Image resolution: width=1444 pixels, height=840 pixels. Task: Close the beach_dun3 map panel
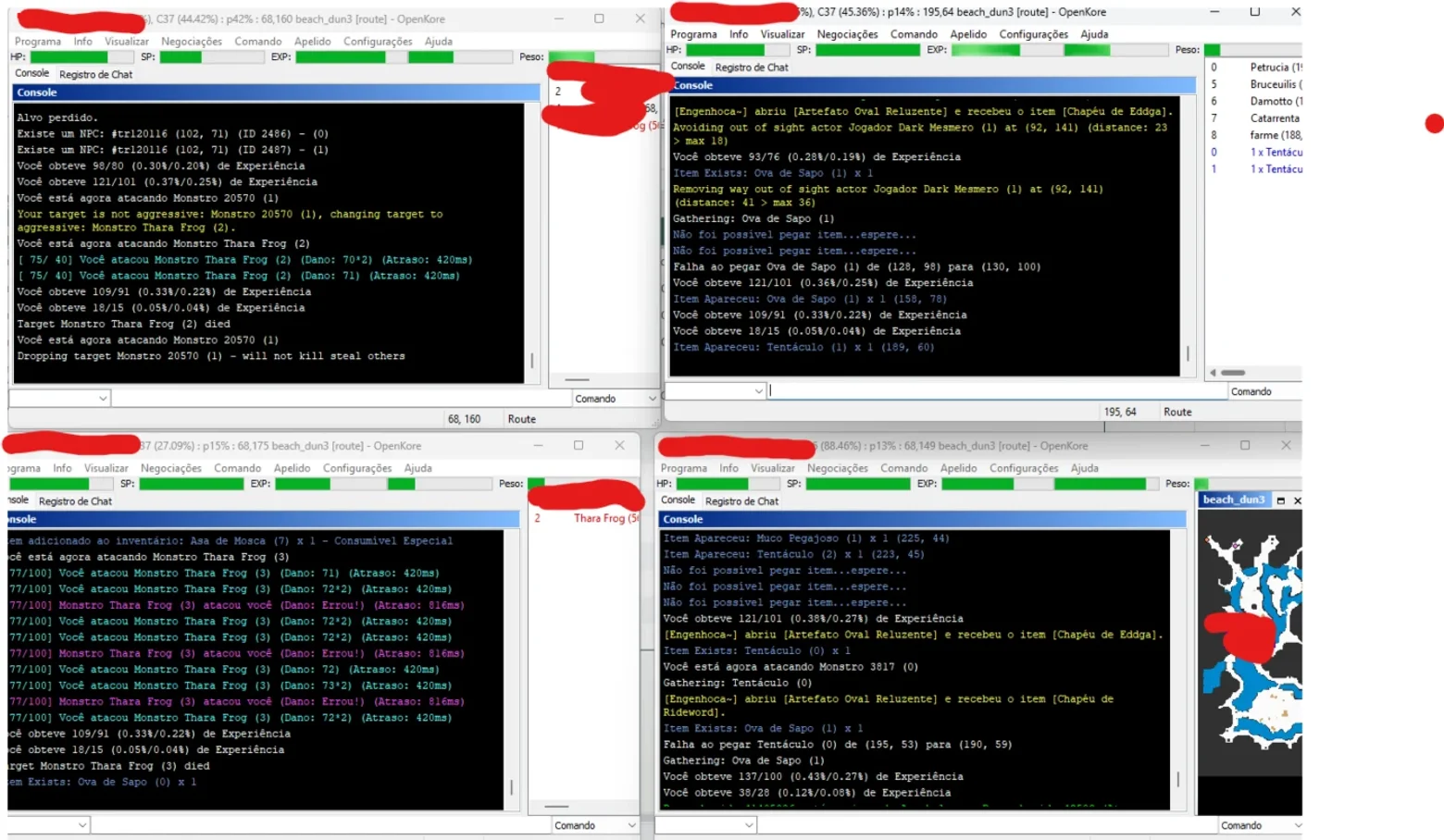pos(1297,500)
